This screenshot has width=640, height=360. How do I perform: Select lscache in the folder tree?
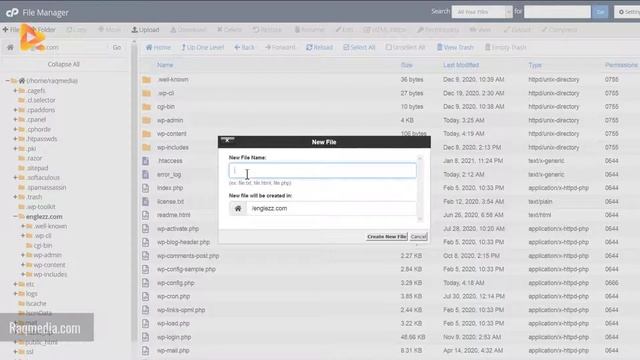coord(36,303)
